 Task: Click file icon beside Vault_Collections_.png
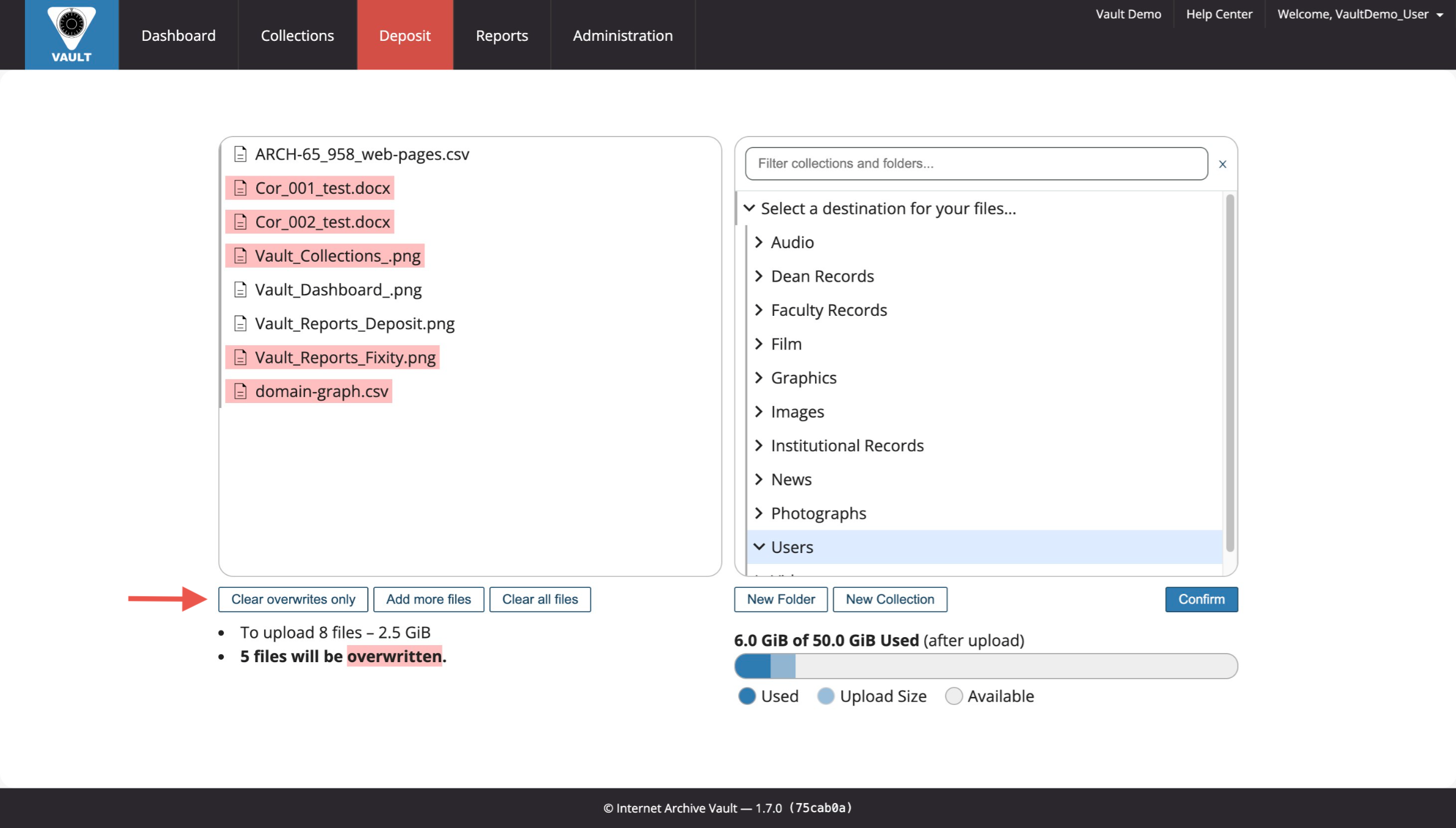click(240, 255)
